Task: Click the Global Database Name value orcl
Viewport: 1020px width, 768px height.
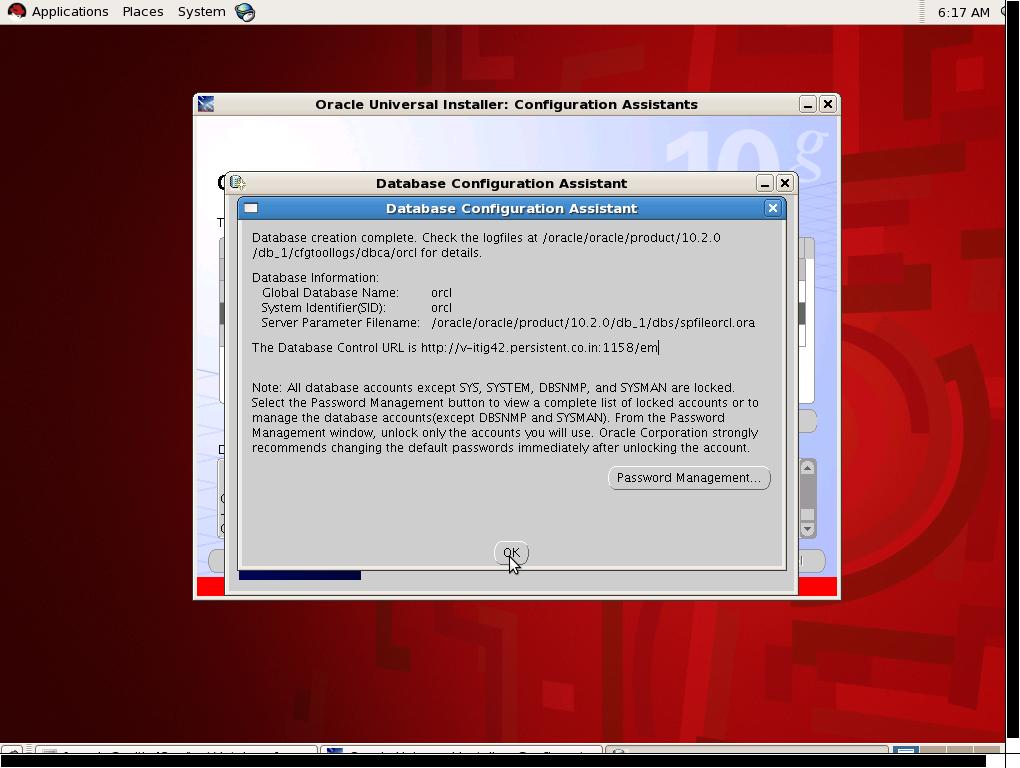Action: tap(441, 293)
